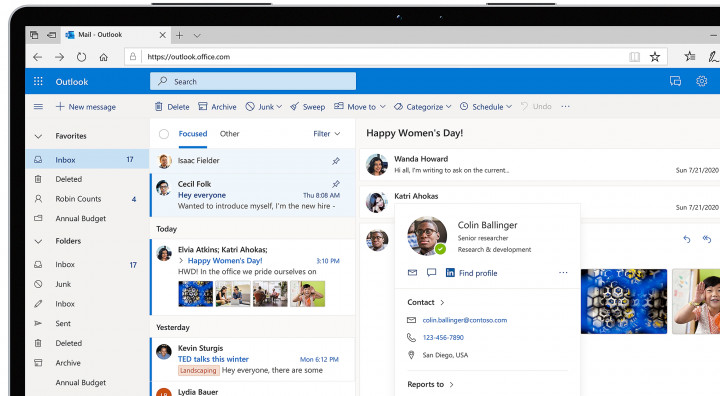720x396 pixels.
Task: Switch to the Focused tab
Action: [x=193, y=134]
